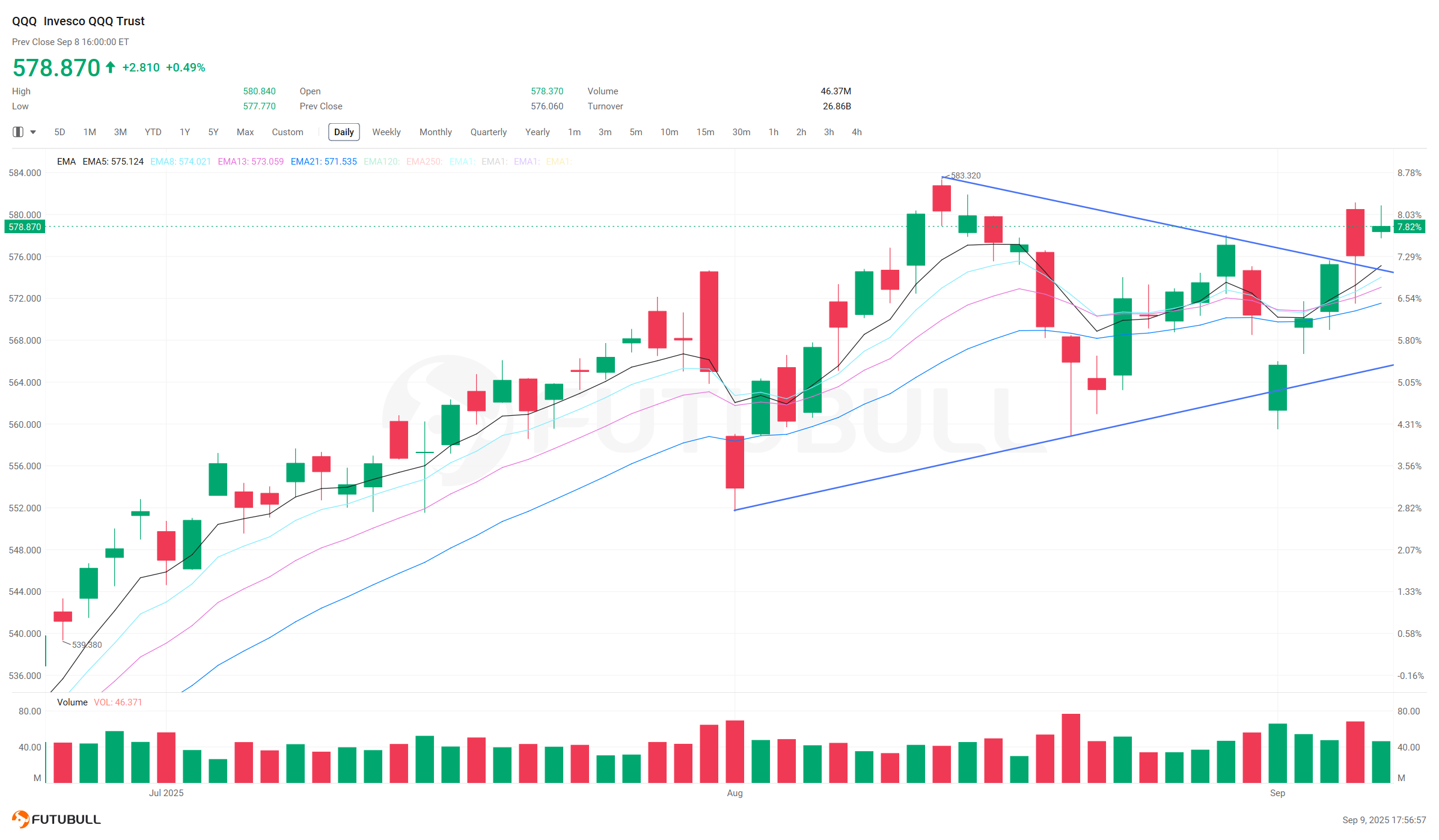Viewport: 1439px width, 840px height.
Task: Expand the layout dropdown arrow
Action: 33,132
